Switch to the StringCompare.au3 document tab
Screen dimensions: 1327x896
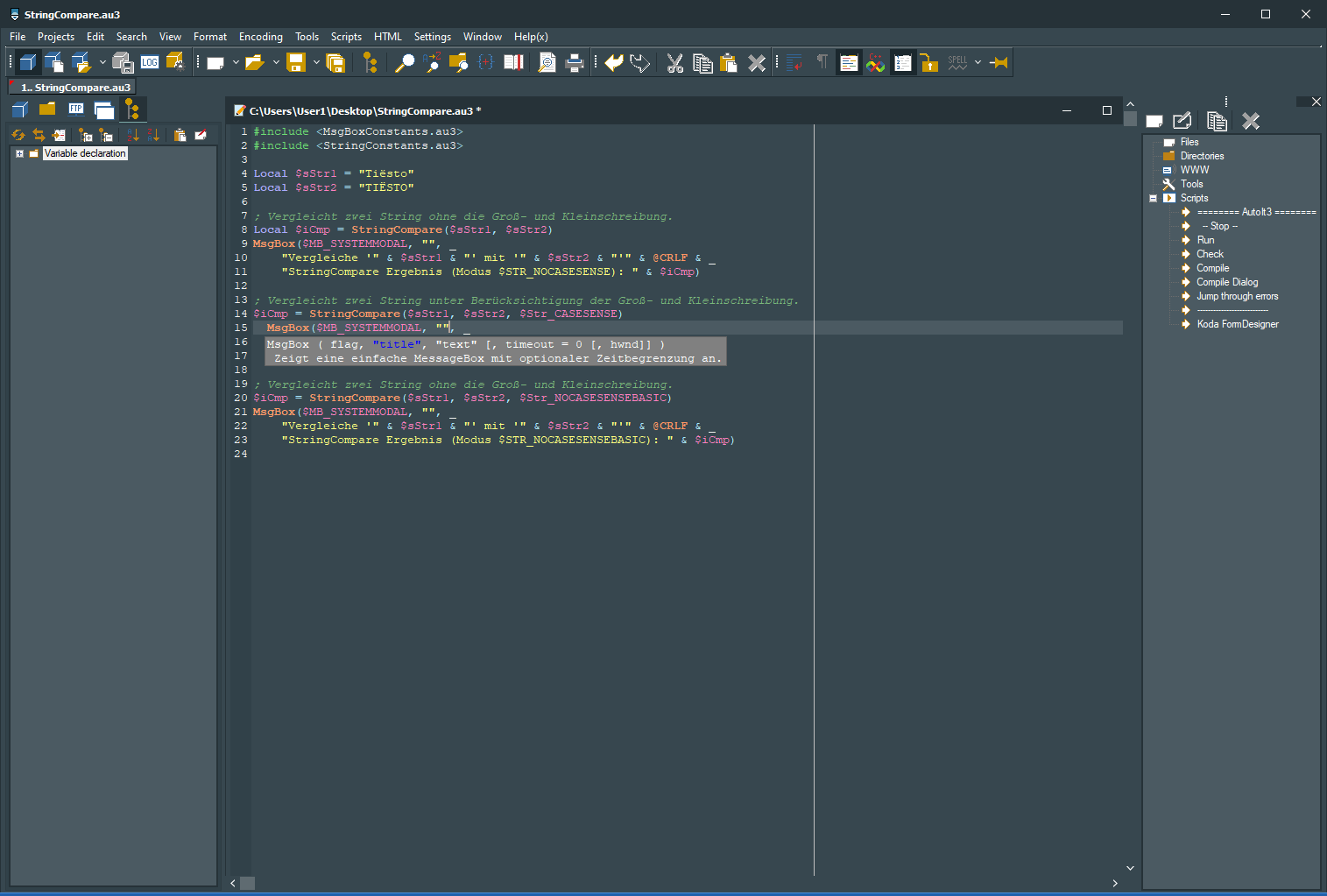point(75,88)
